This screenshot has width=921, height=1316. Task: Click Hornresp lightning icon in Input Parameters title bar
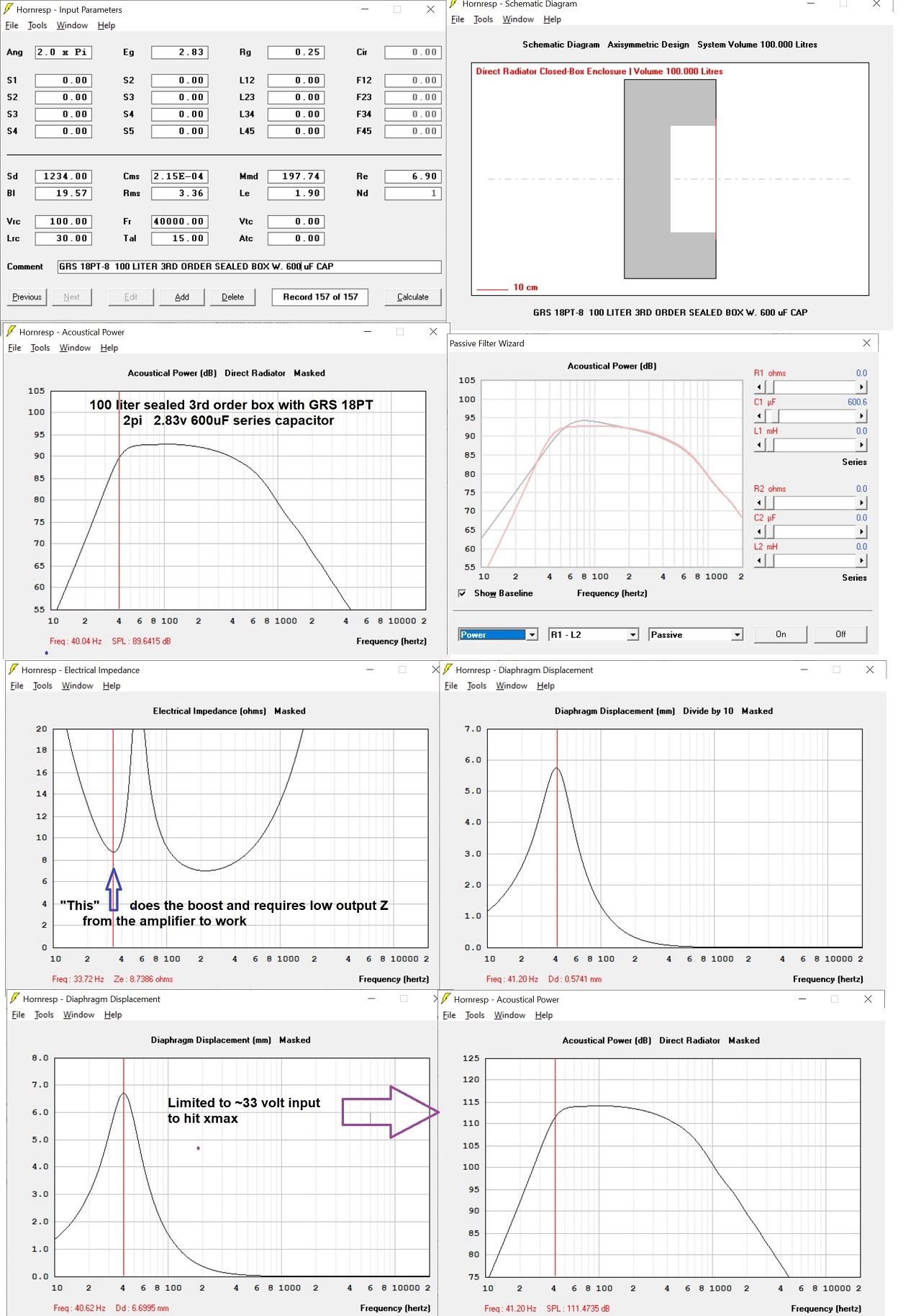[9, 9]
